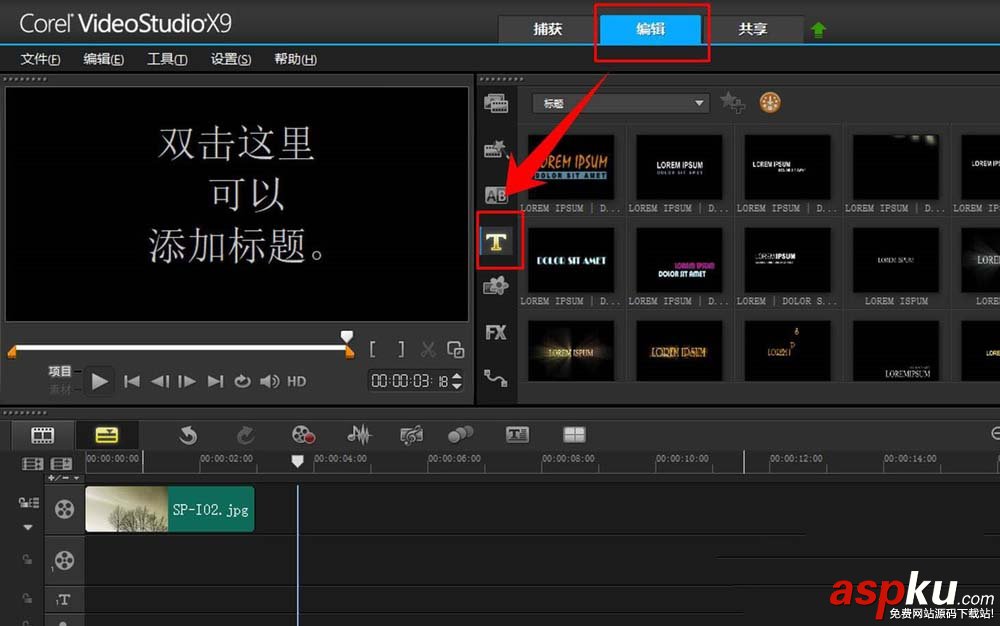Open the Transition library with the AB icon
This screenshot has width=1000, height=626.
[x=495, y=196]
